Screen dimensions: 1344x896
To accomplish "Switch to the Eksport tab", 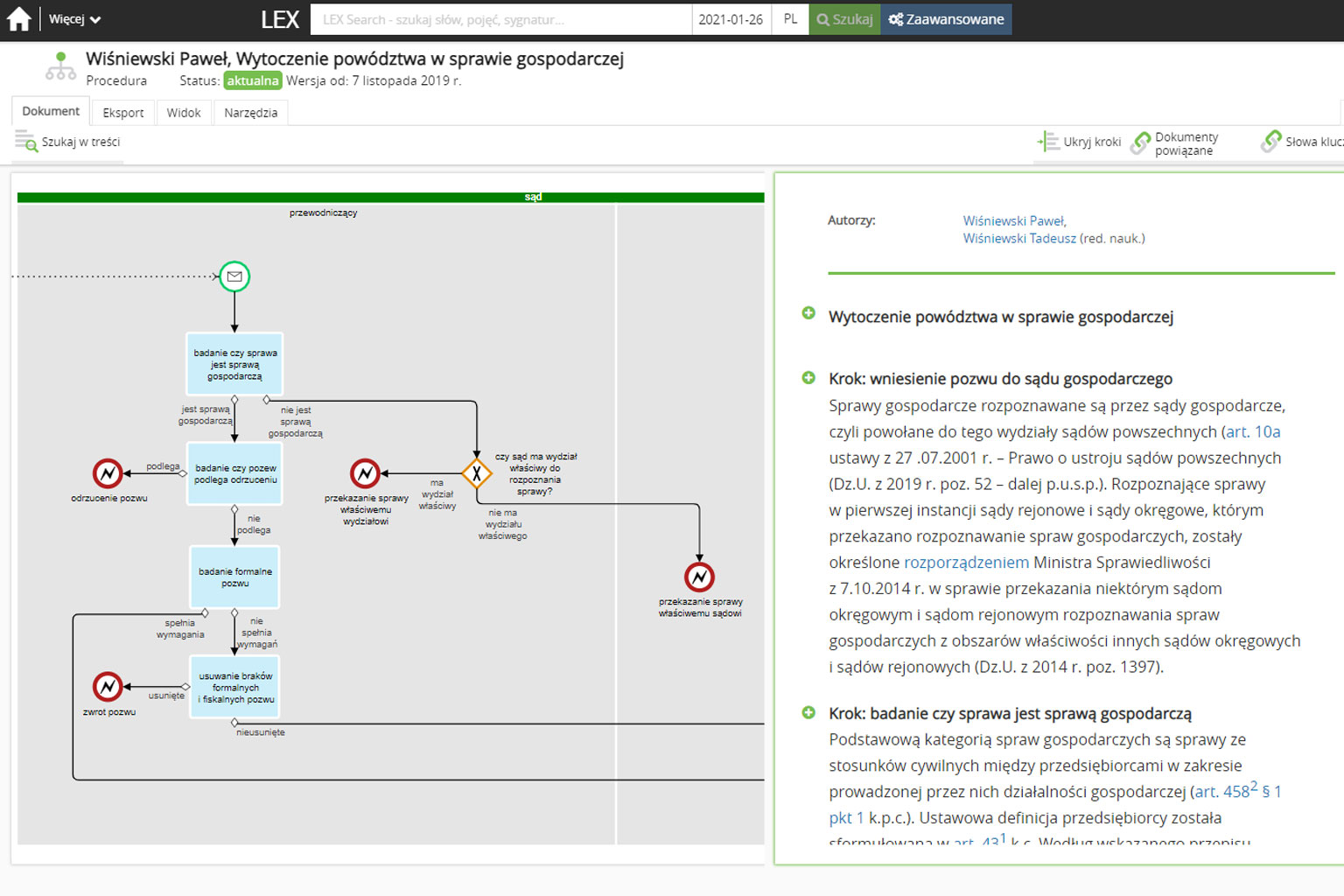I will coord(123,113).
